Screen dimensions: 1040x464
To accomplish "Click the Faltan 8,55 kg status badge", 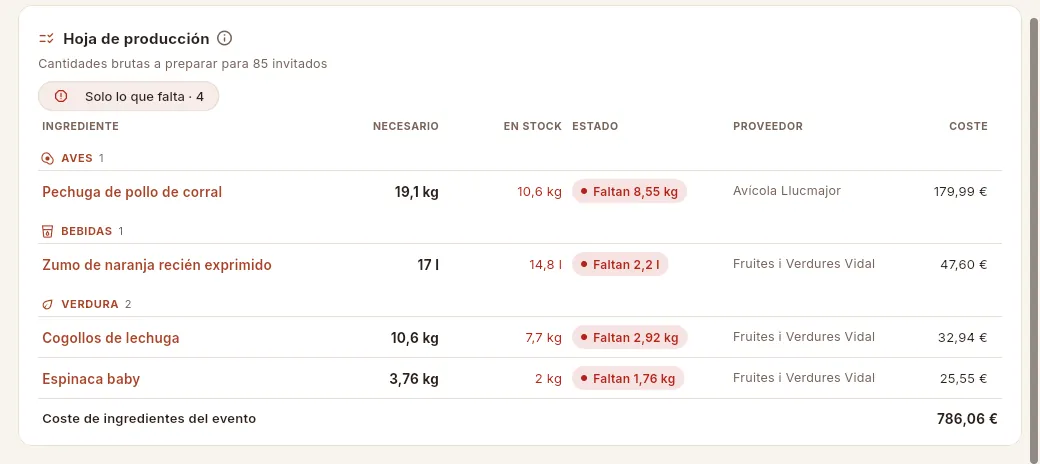I will pos(629,192).
